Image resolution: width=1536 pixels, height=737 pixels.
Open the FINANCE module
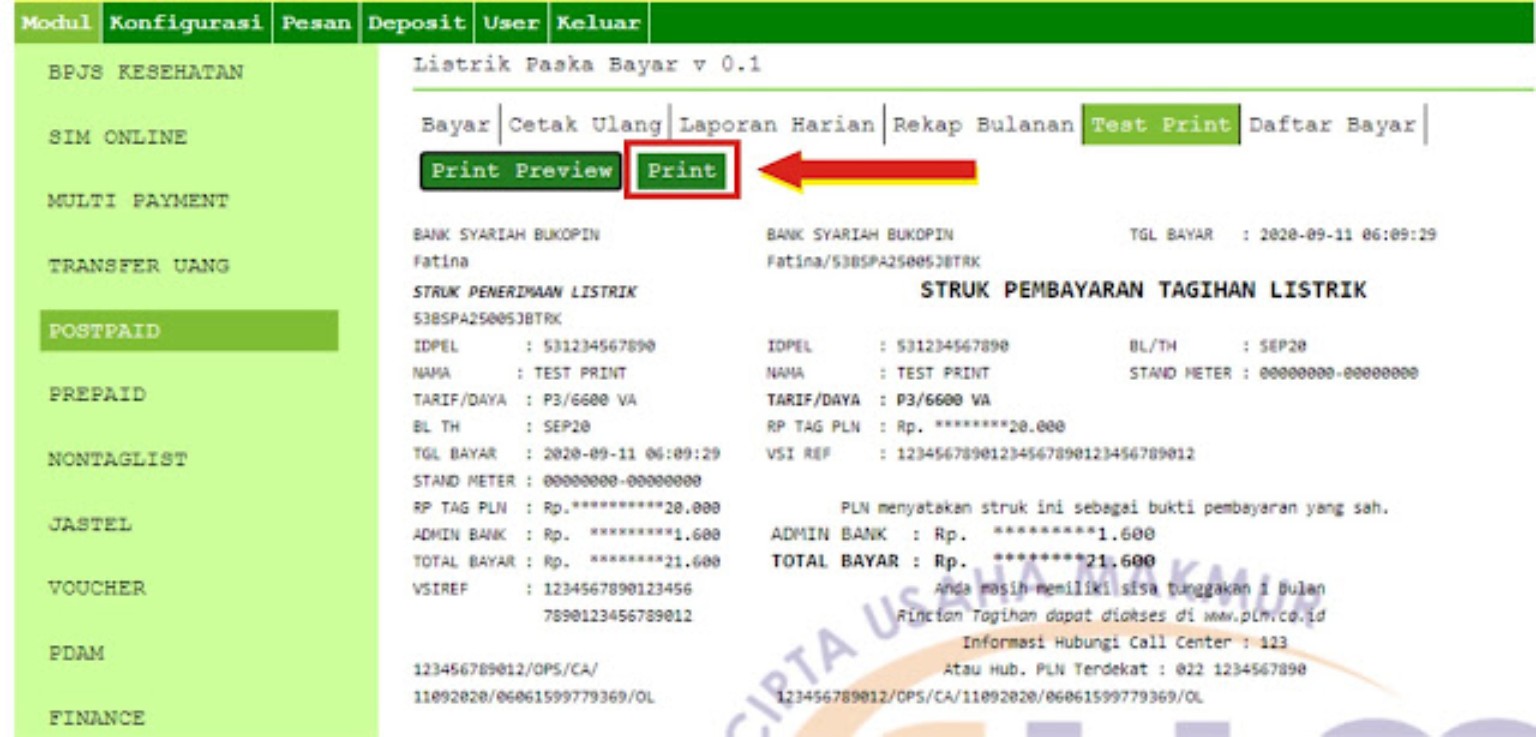pyautogui.click(x=97, y=718)
